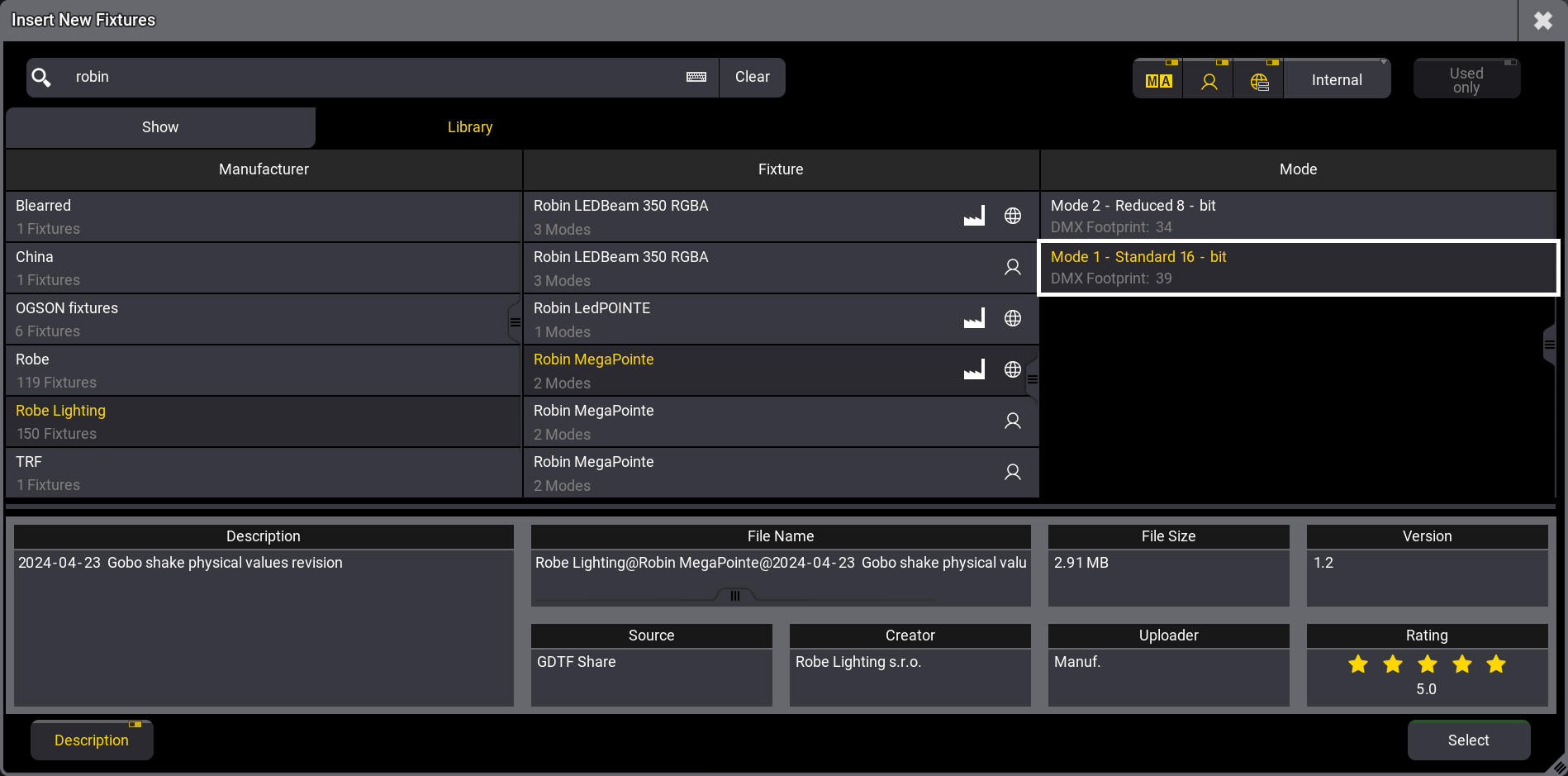Toggle the MA library source filter
This screenshot has height=776, width=1568.
coord(1157,80)
